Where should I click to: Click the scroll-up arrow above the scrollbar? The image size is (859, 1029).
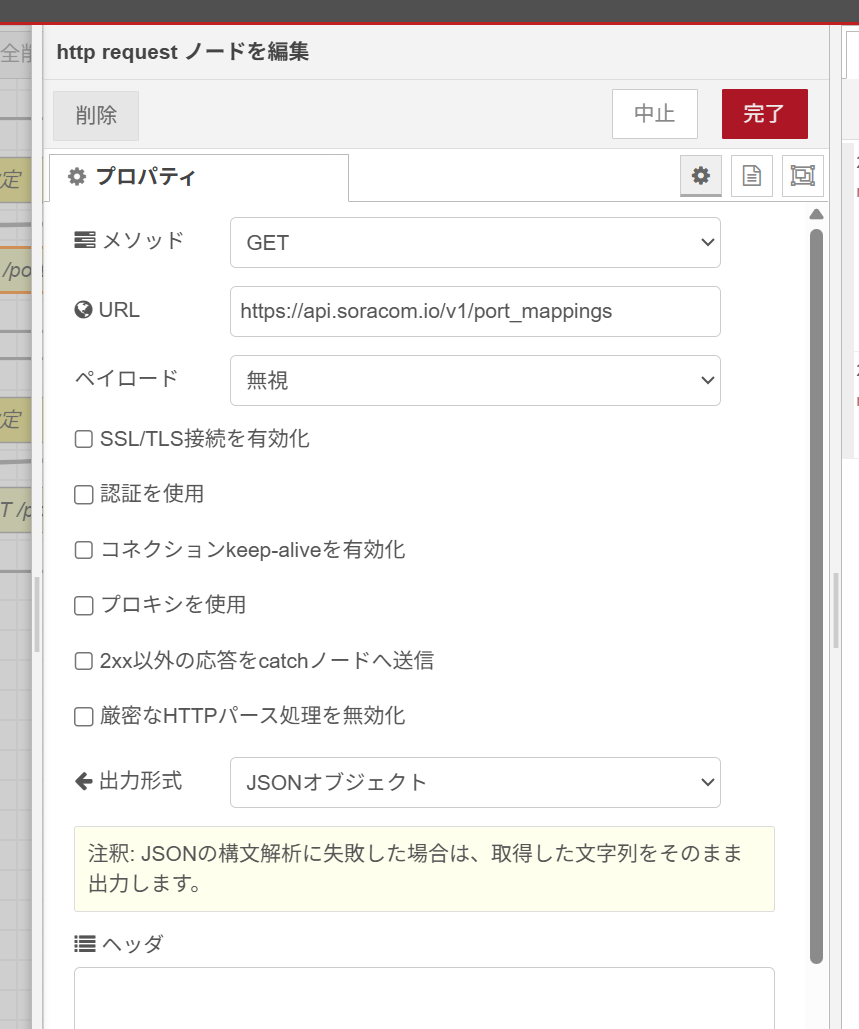coord(816,214)
